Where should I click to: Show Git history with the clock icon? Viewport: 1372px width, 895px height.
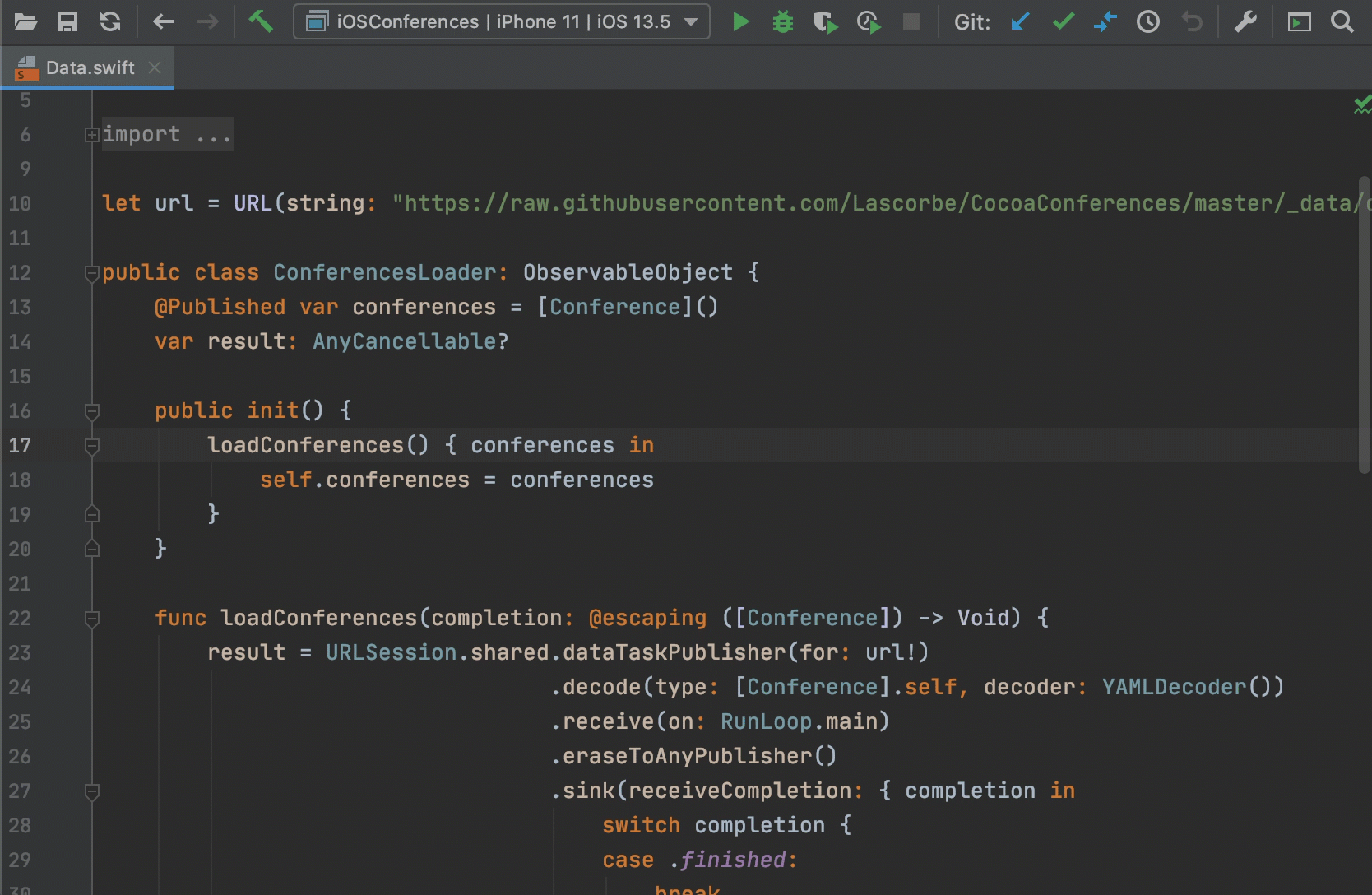pos(1148,22)
